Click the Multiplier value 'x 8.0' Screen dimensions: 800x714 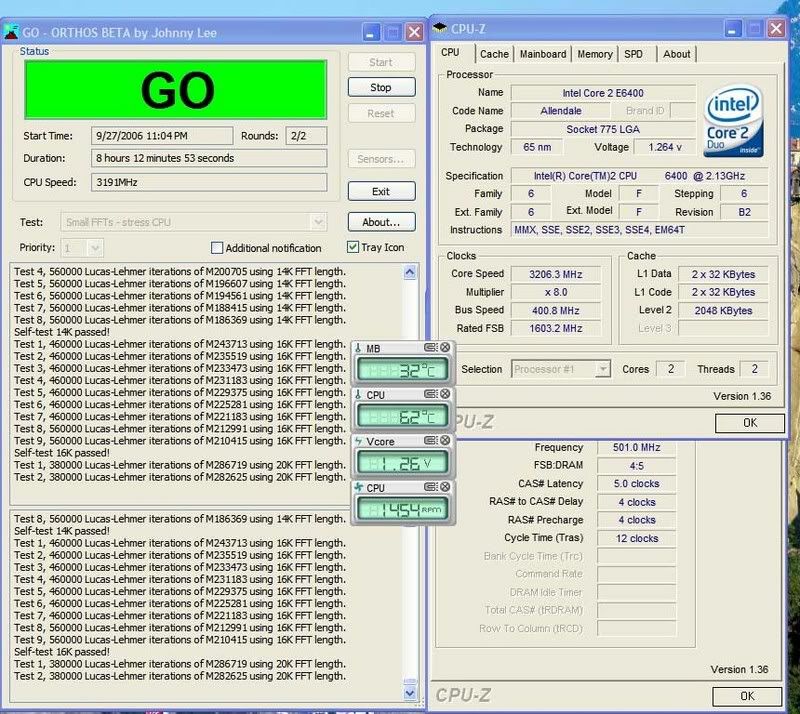pyautogui.click(x=556, y=292)
